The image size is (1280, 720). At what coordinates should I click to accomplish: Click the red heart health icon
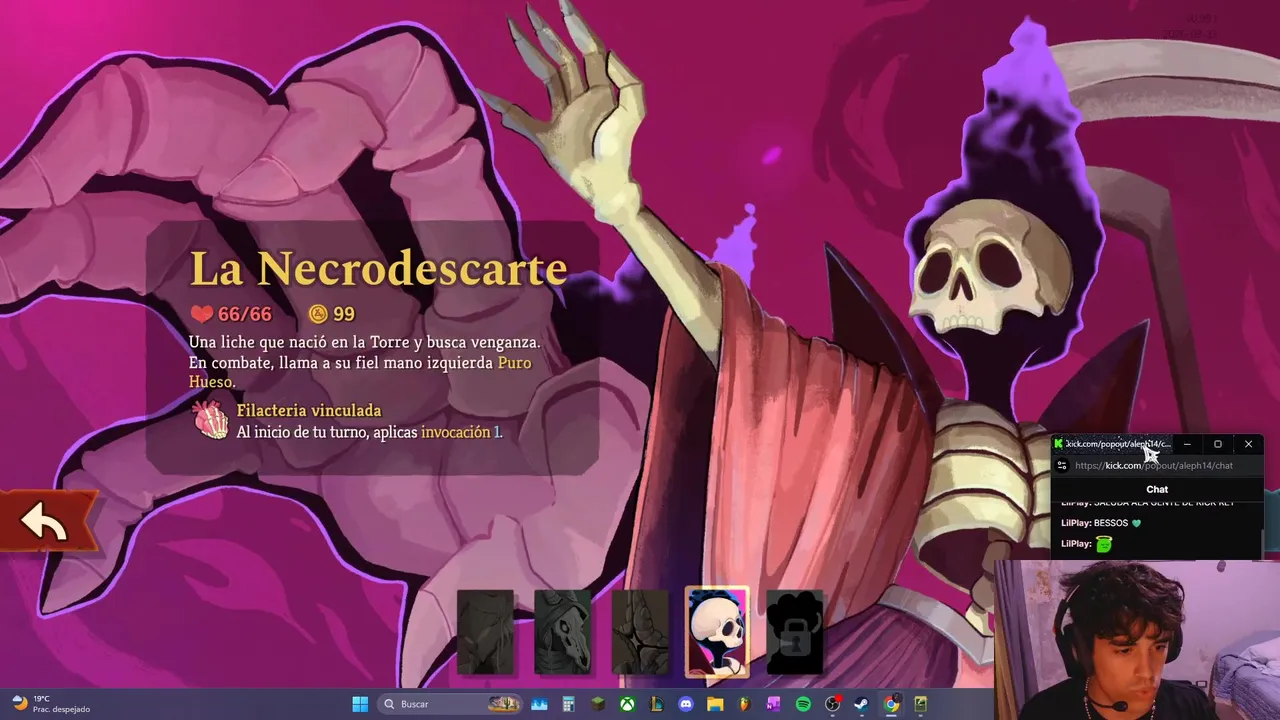tap(201, 314)
